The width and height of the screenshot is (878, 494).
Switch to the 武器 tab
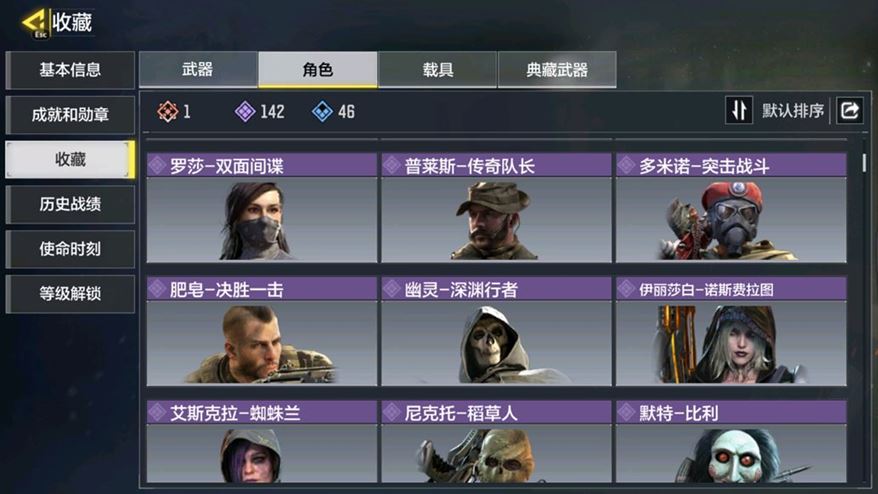(x=198, y=69)
